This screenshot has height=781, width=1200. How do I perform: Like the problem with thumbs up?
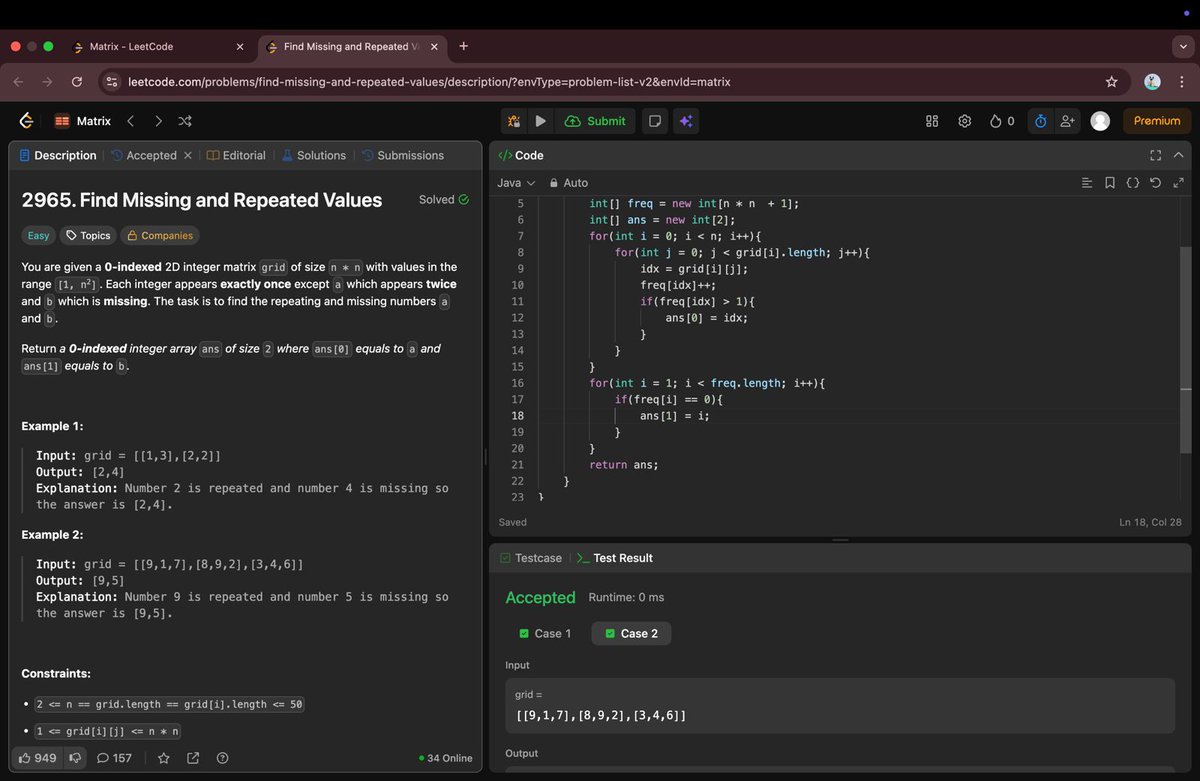tap(38, 758)
